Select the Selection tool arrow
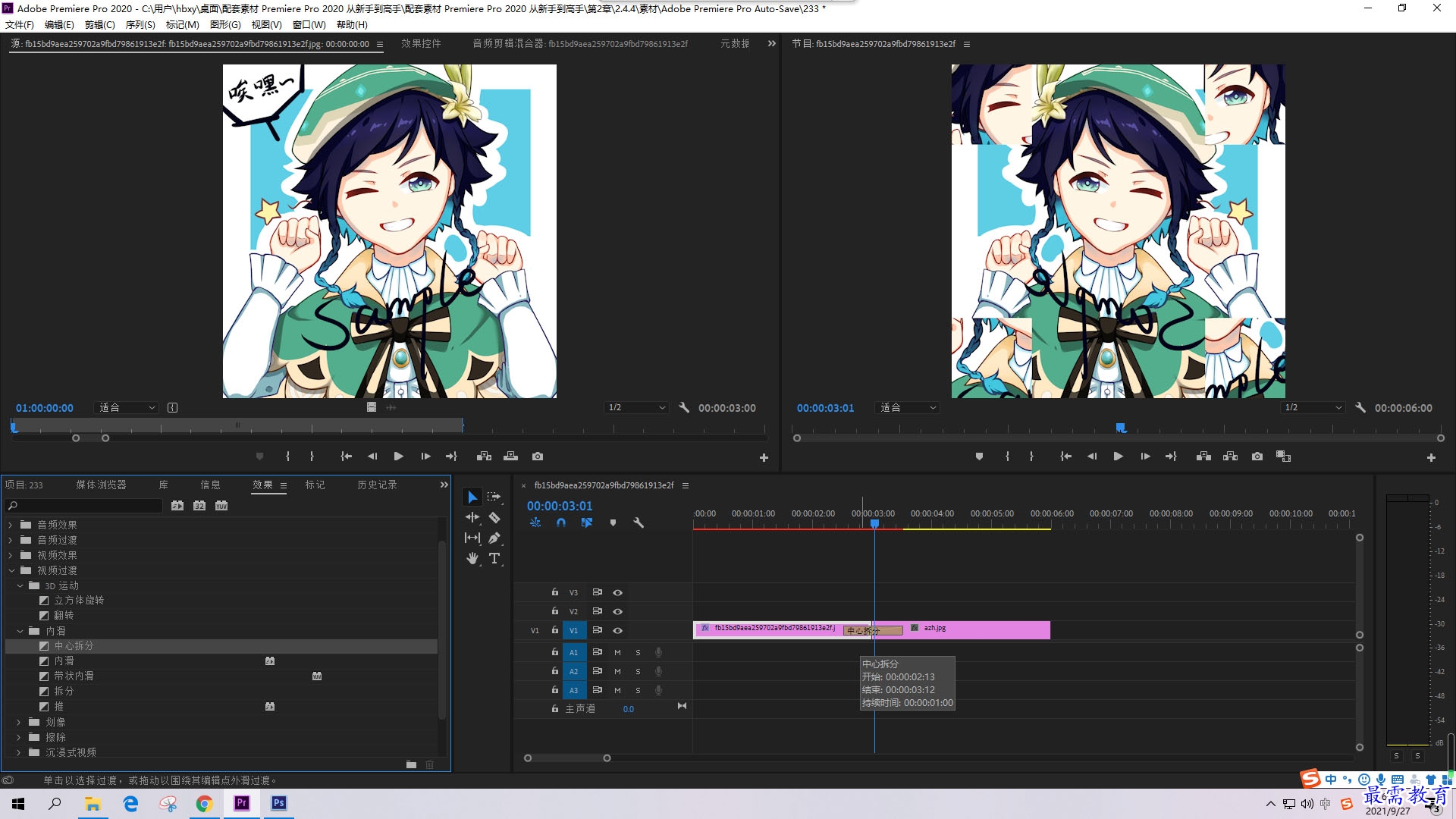1456x819 pixels. [472, 497]
